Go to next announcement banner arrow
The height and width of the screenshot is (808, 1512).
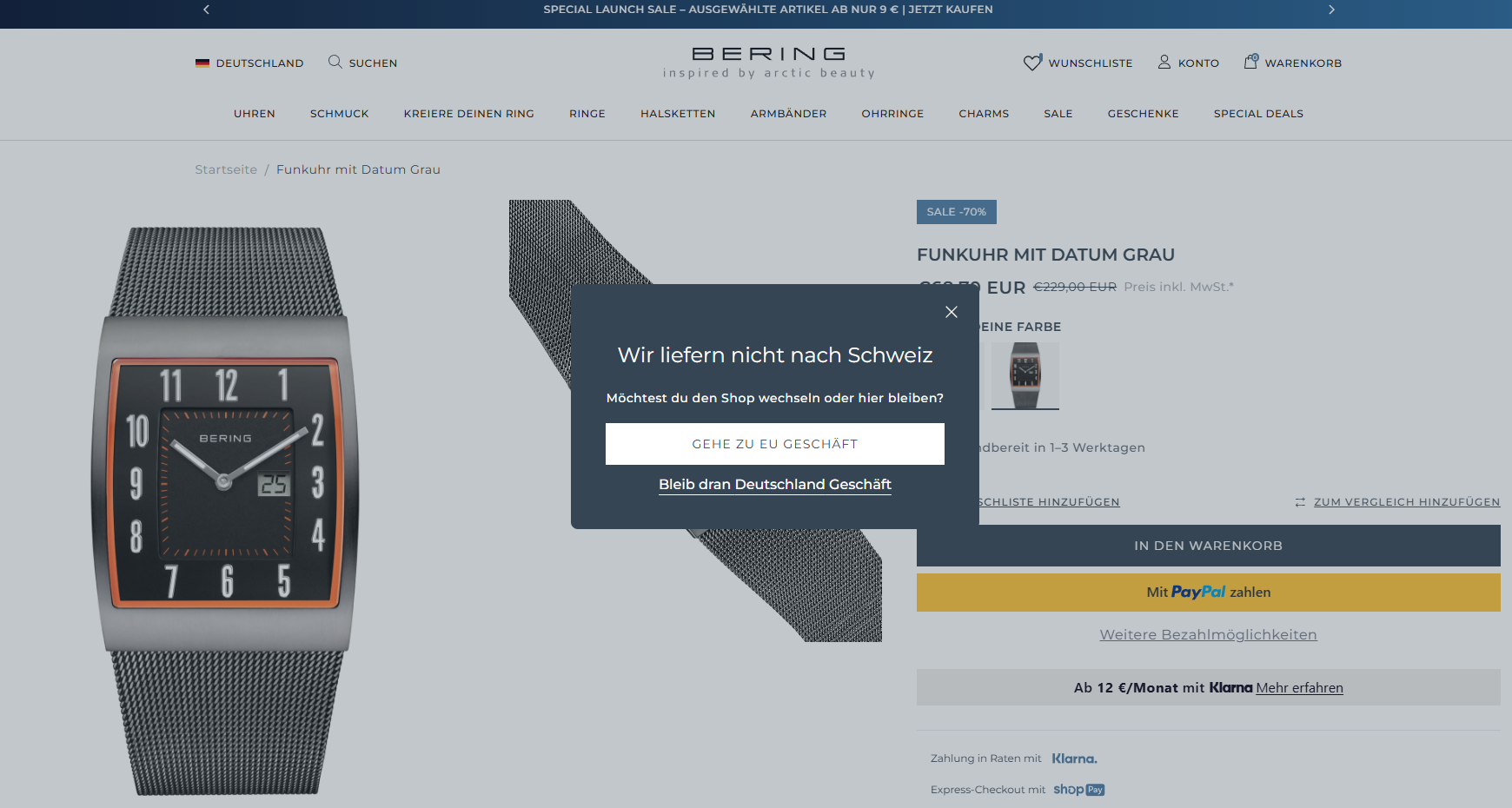tap(1331, 10)
